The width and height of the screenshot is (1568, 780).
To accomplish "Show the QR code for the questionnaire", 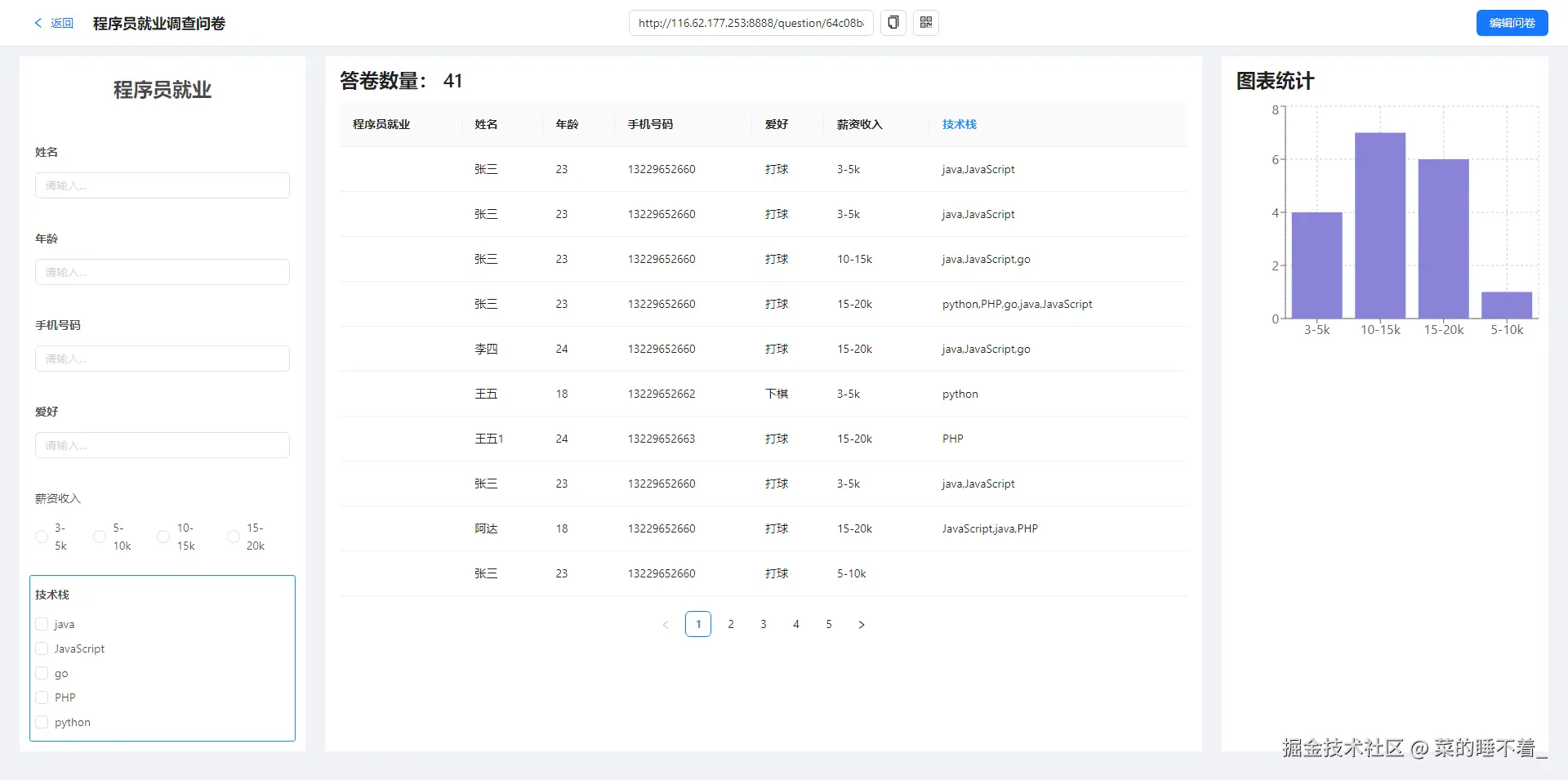I will point(926,23).
